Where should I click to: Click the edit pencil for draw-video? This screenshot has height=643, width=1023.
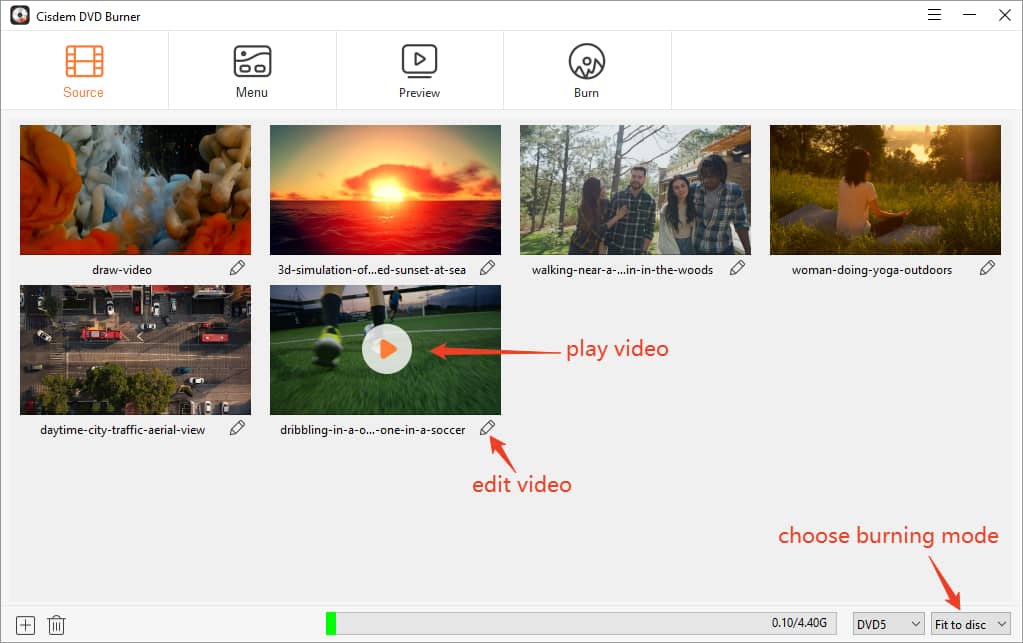pos(237,268)
